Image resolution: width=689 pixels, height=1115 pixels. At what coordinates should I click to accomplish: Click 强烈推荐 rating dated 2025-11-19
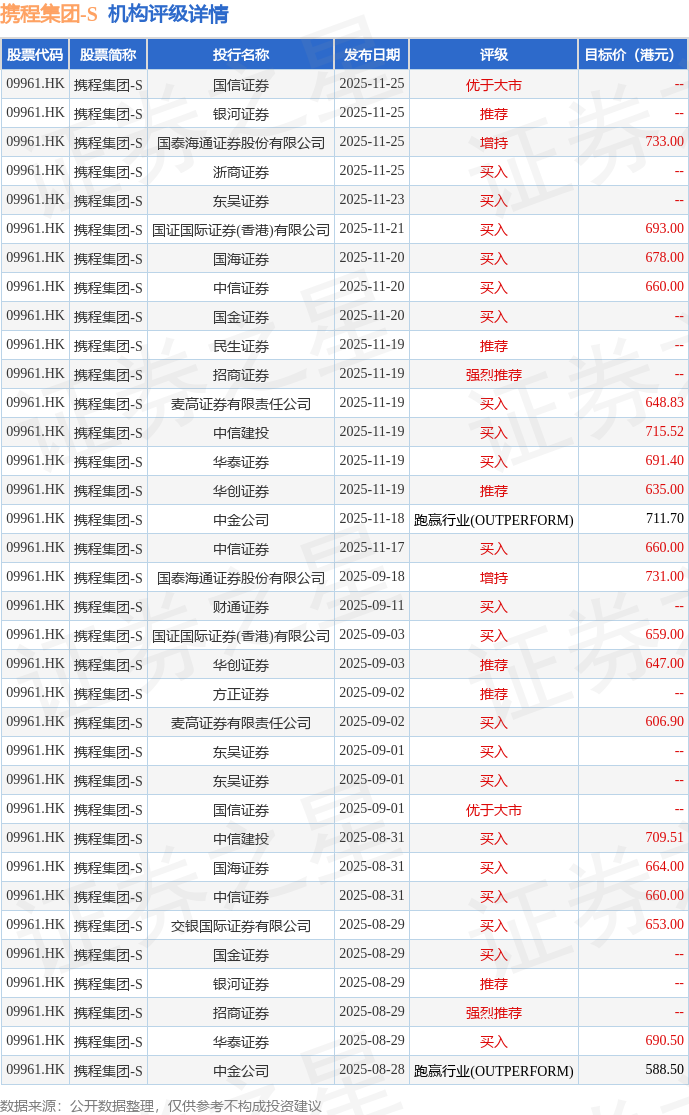click(x=493, y=375)
